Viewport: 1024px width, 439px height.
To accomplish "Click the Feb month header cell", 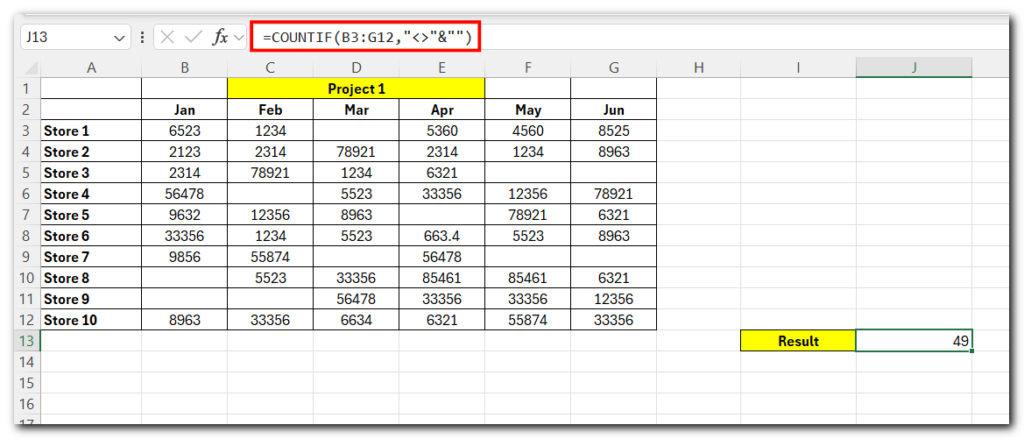I will click(x=270, y=110).
